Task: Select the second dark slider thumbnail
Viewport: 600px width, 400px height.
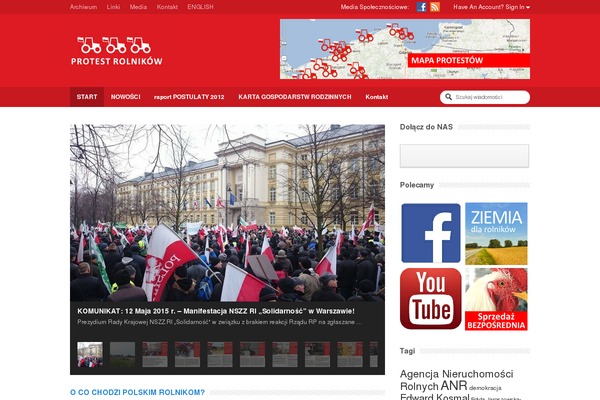Action: click(x=122, y=355)
